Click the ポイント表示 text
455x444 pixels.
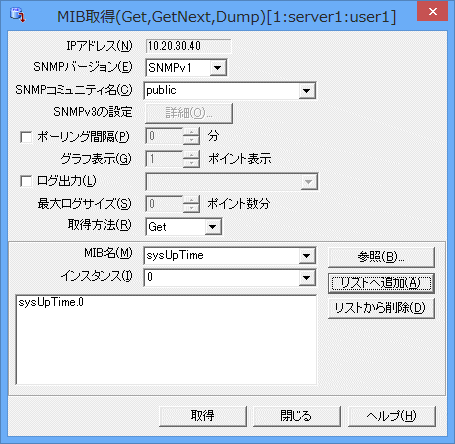coord(240,159)
